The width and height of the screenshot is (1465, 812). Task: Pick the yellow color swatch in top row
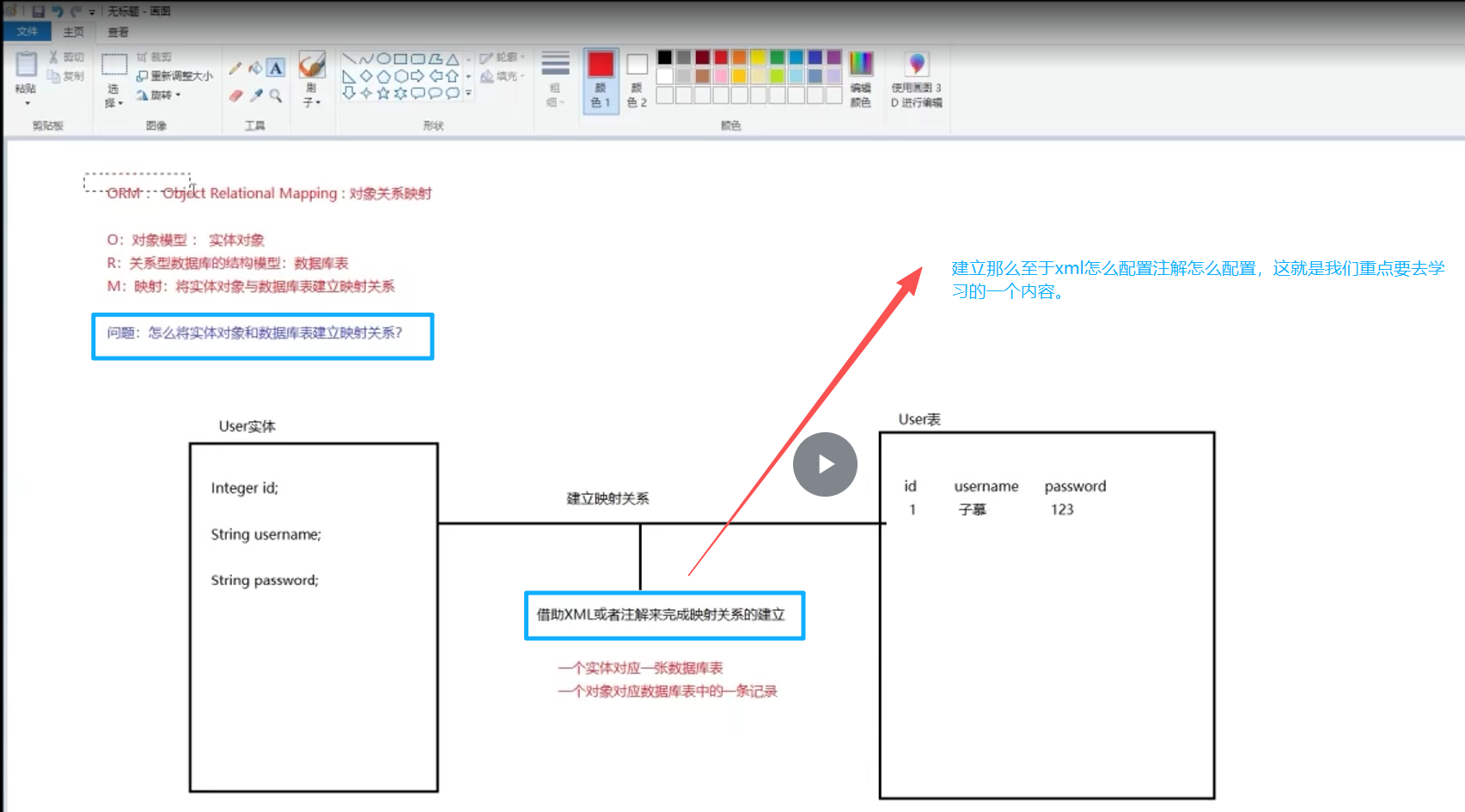pyautogui.click(x=758, y=58)
